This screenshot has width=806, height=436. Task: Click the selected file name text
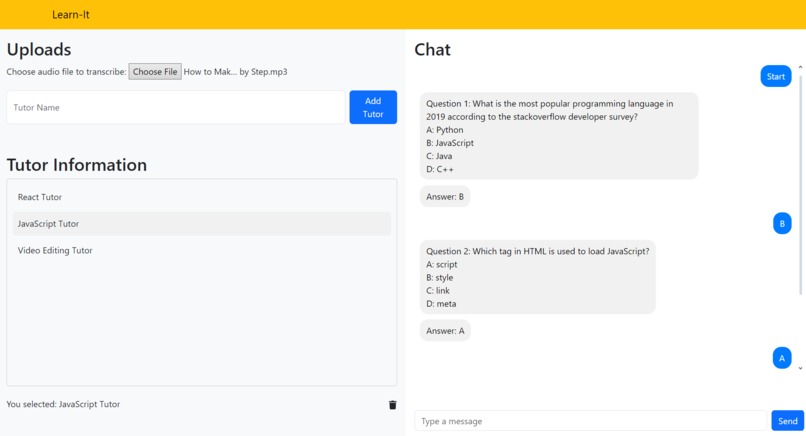(235, 71)
